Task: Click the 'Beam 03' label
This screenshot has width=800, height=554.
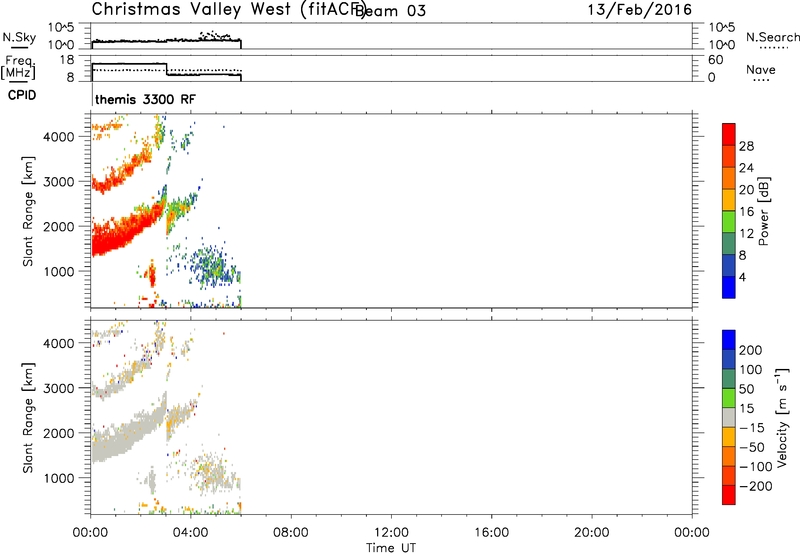Action: click(x=390, y=10)
